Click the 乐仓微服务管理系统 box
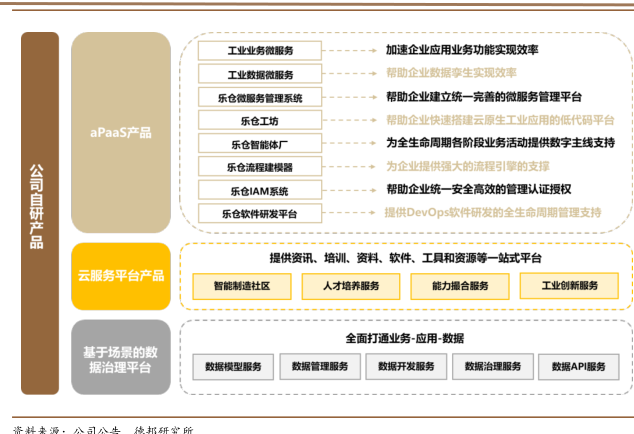This screenshot has height=434, width=634. (x=259, y=98)
